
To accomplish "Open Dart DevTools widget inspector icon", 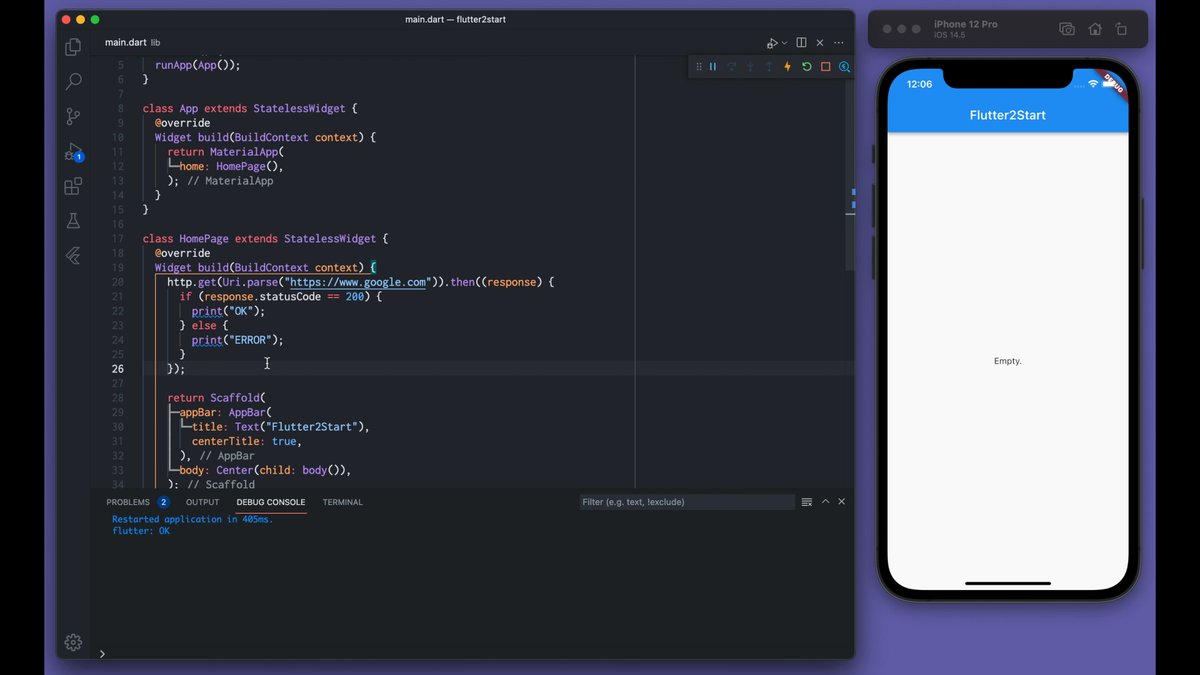I will pos(845,67).
